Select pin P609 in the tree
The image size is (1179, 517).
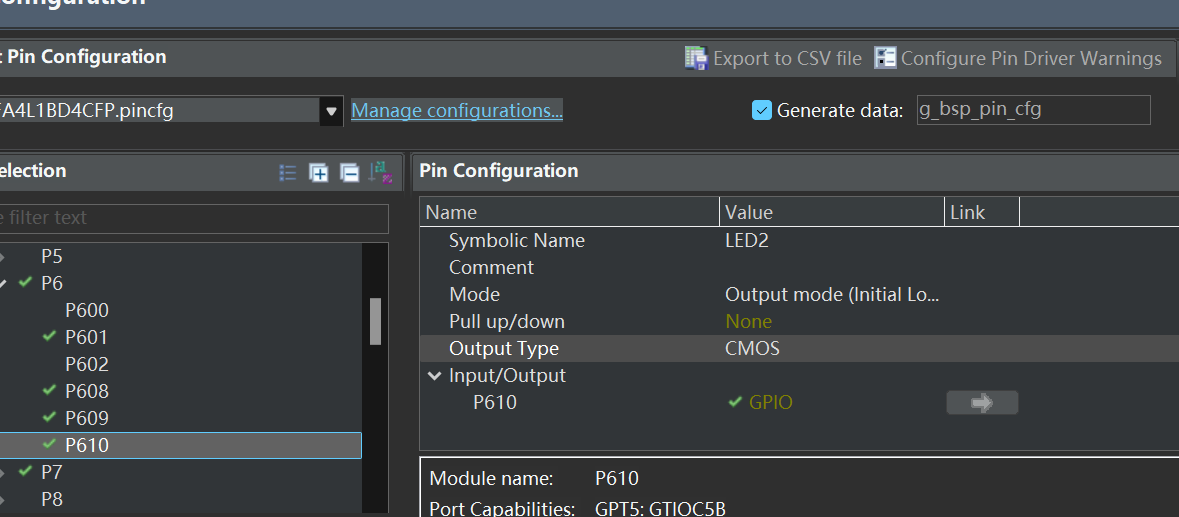pyautogui.click(x=86, y=419)
